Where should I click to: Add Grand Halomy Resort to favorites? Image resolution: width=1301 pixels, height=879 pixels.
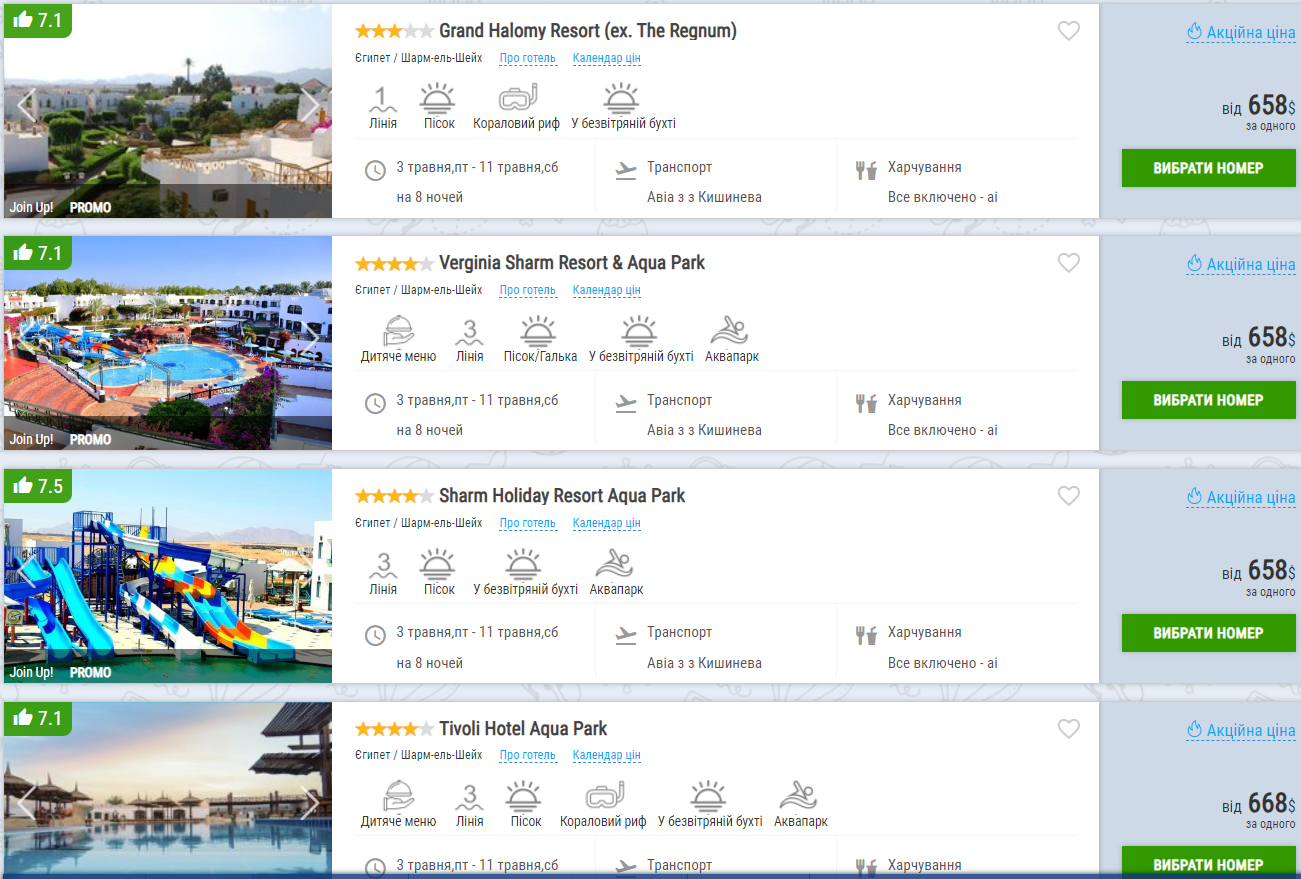click(x=1069, y=31)
